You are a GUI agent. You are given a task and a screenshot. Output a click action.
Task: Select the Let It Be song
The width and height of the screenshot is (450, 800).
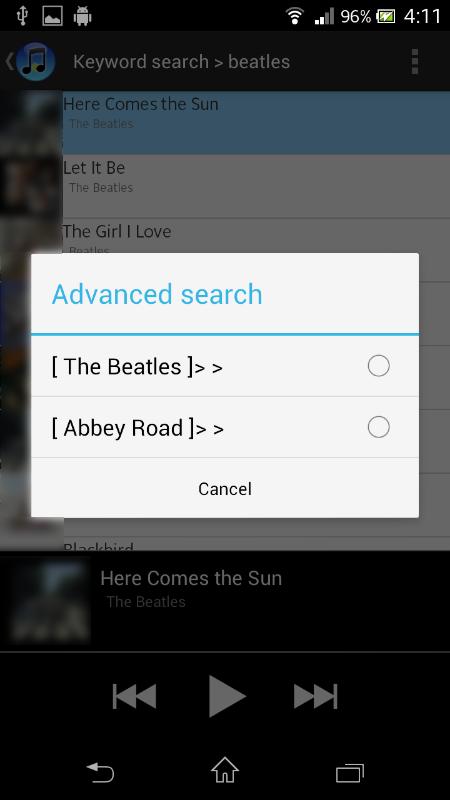(256, 186)
